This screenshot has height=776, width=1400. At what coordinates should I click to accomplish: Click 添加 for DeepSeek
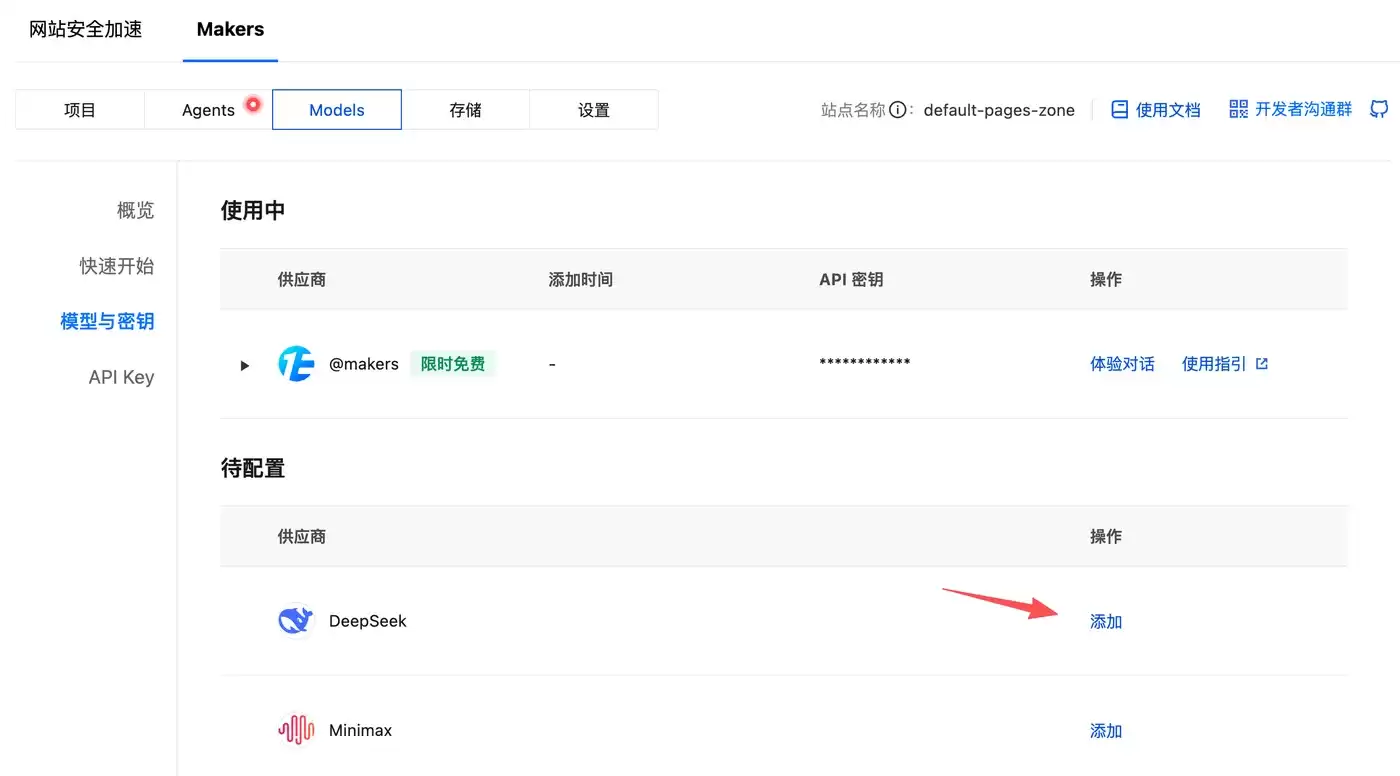tap(1106, 621)
